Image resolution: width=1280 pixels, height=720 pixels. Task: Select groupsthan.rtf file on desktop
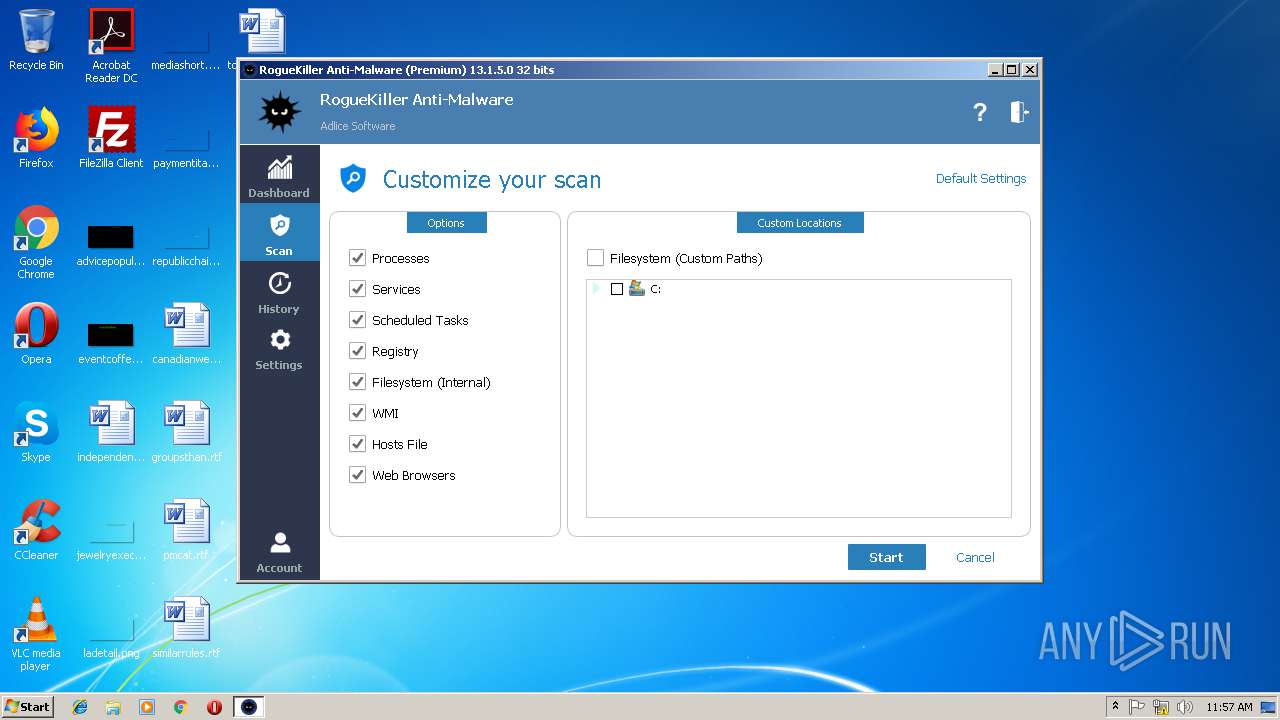click(187, 432)
